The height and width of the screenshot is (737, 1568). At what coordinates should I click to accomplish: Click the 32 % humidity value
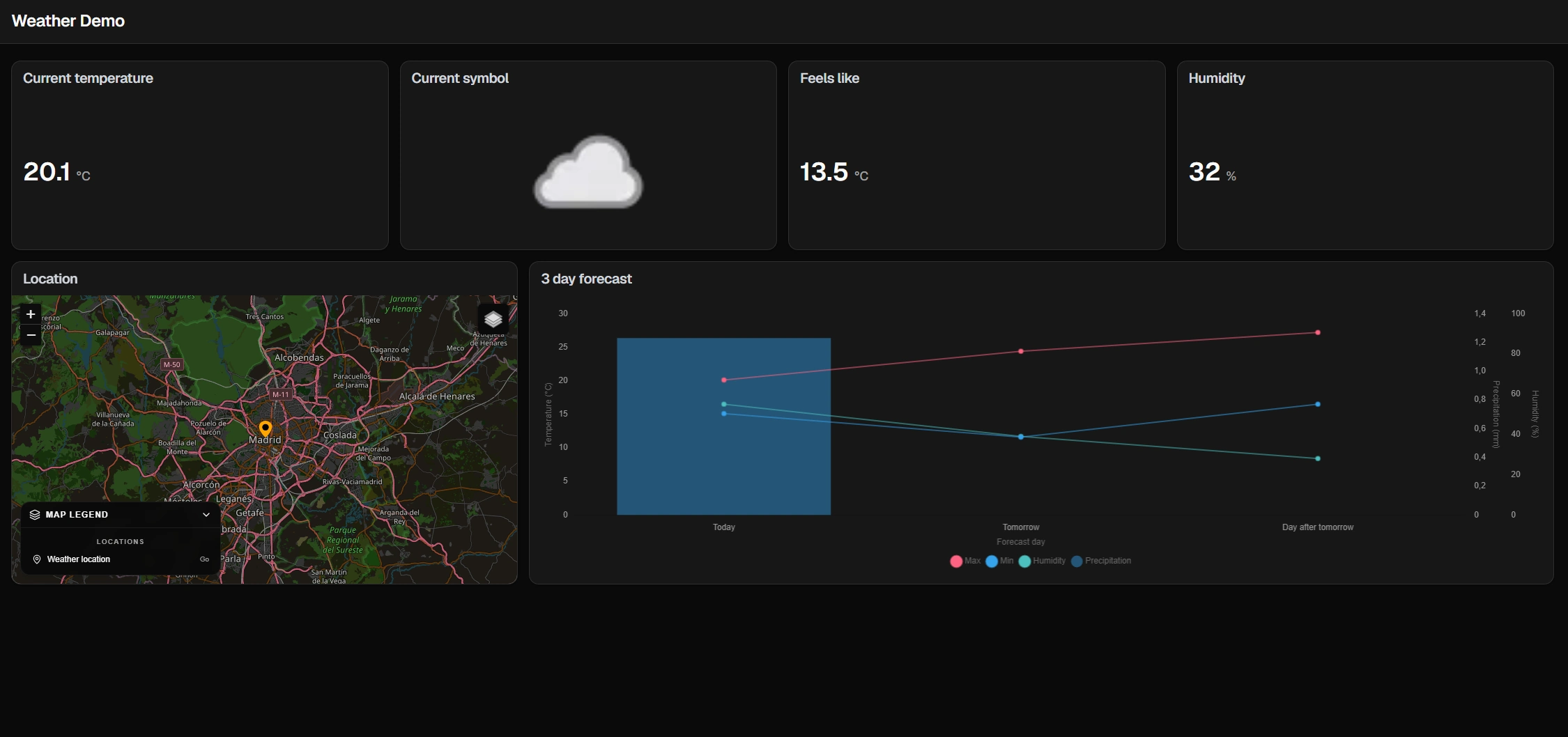[x=1213, y=172]
